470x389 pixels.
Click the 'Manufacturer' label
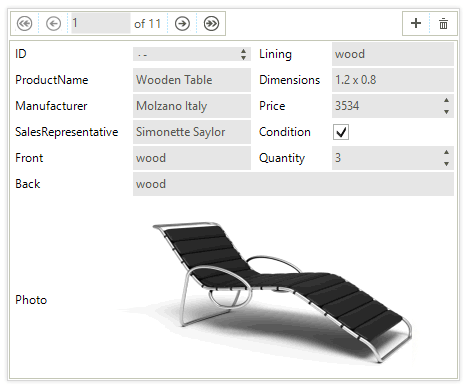click(x=51, y=106)
